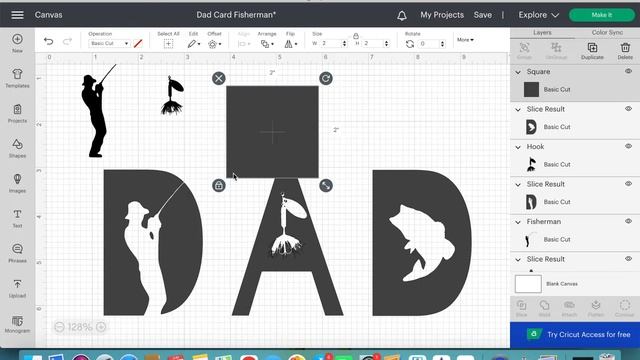Screen dimensions: 640x360
Task: Undo the last action
Action: point(49,41)
